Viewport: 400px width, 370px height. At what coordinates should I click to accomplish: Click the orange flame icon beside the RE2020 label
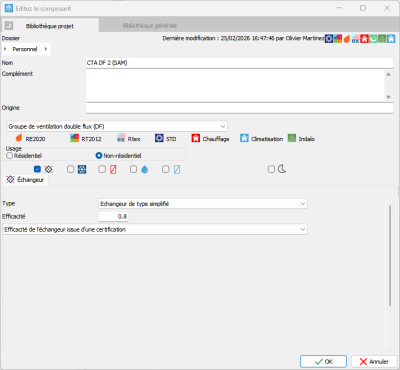pyautogui.click(x=19, y=138)
